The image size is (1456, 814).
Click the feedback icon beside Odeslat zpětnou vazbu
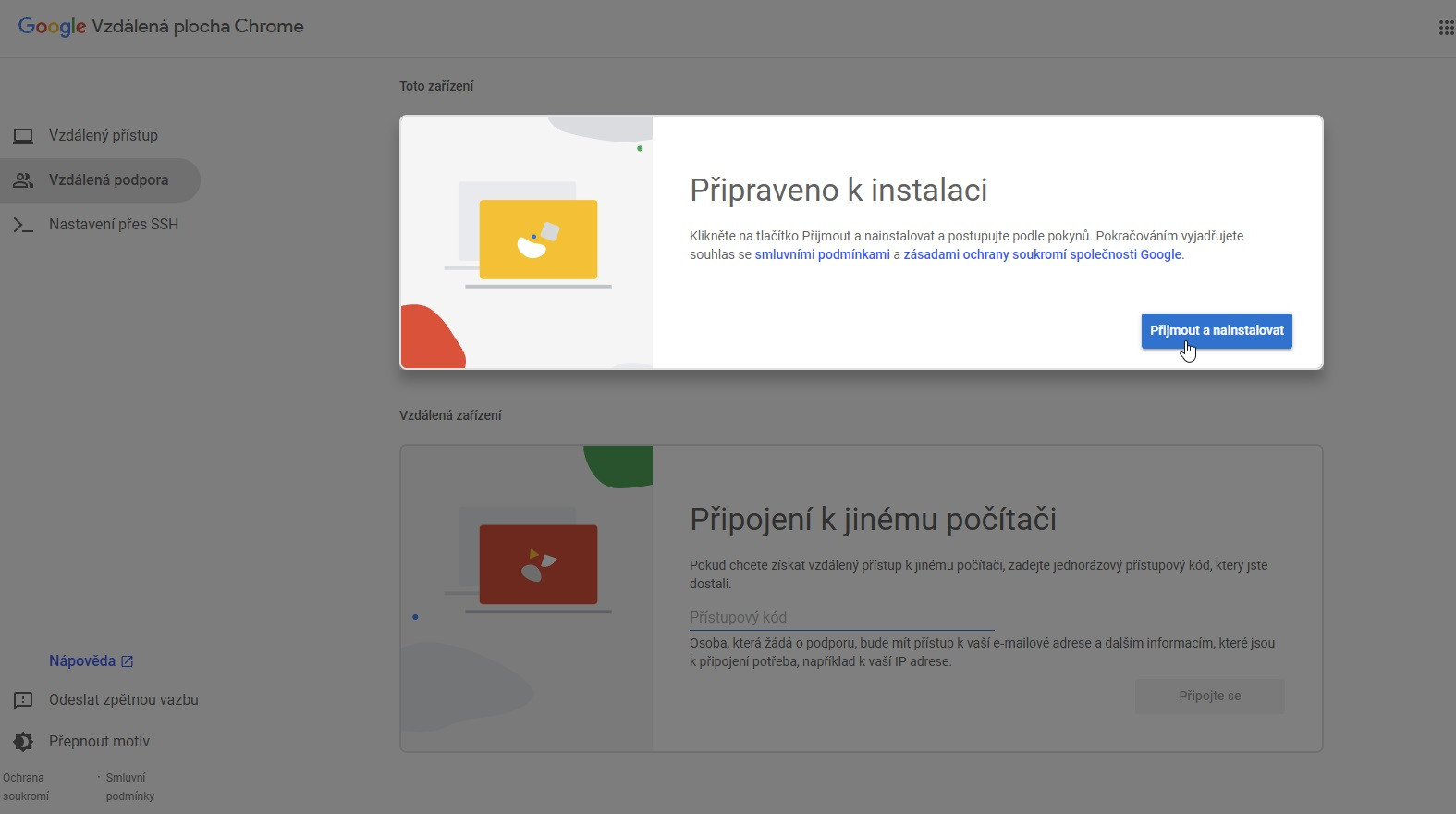23,700
